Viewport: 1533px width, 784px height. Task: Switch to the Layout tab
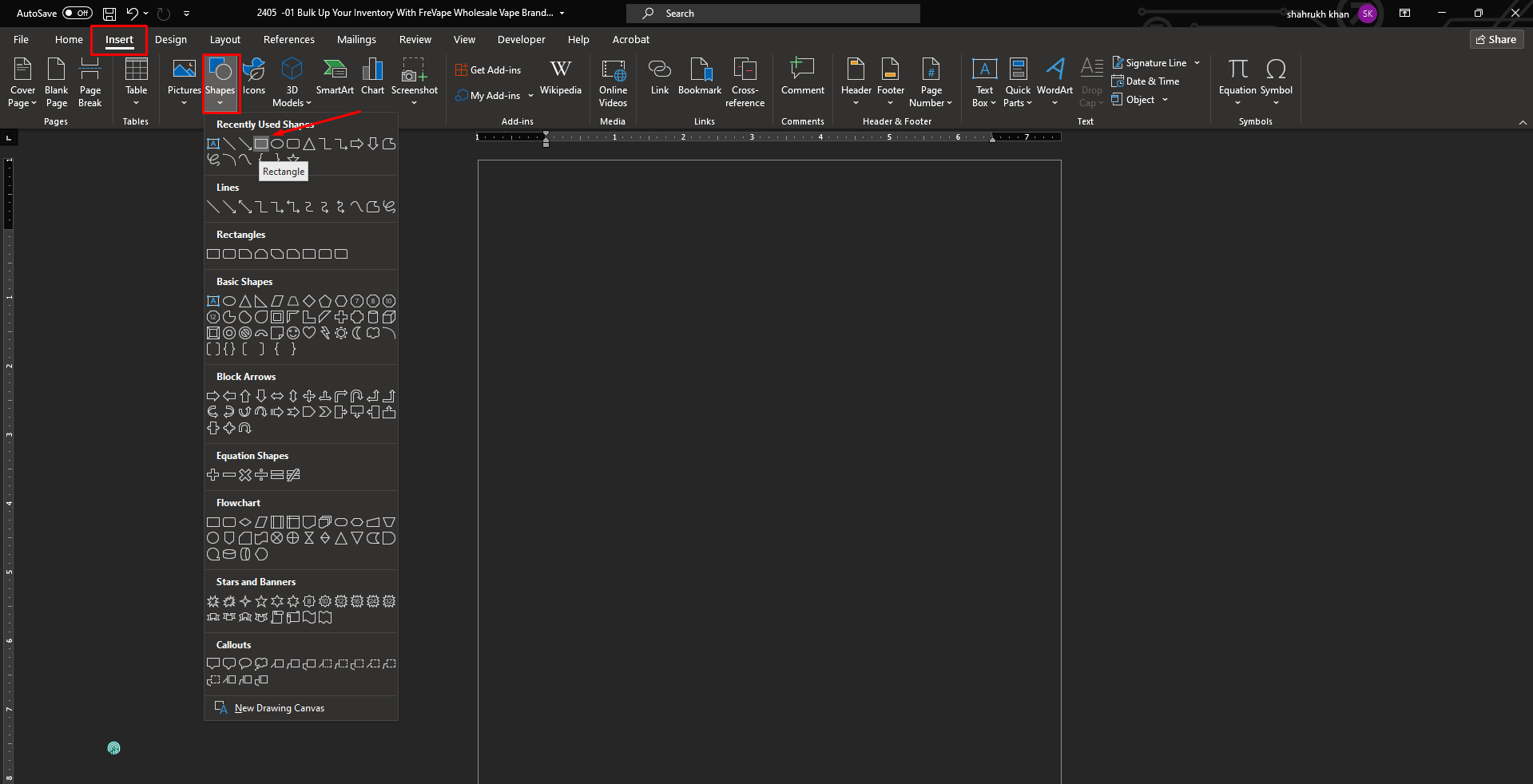point(224,39)
